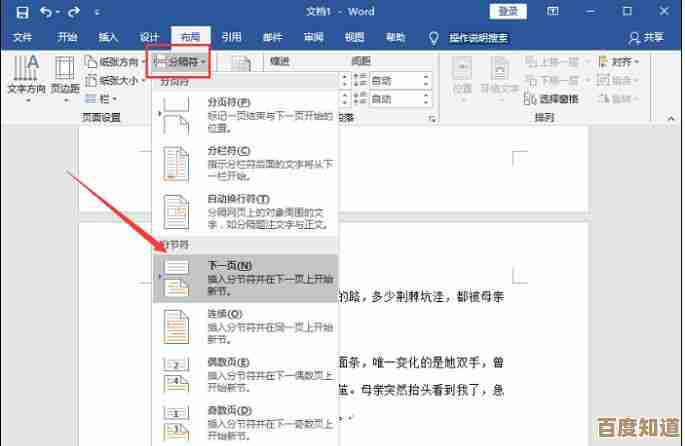Open the 帮助 Help tab
The image size is (685, 446).
coord(395,38)
